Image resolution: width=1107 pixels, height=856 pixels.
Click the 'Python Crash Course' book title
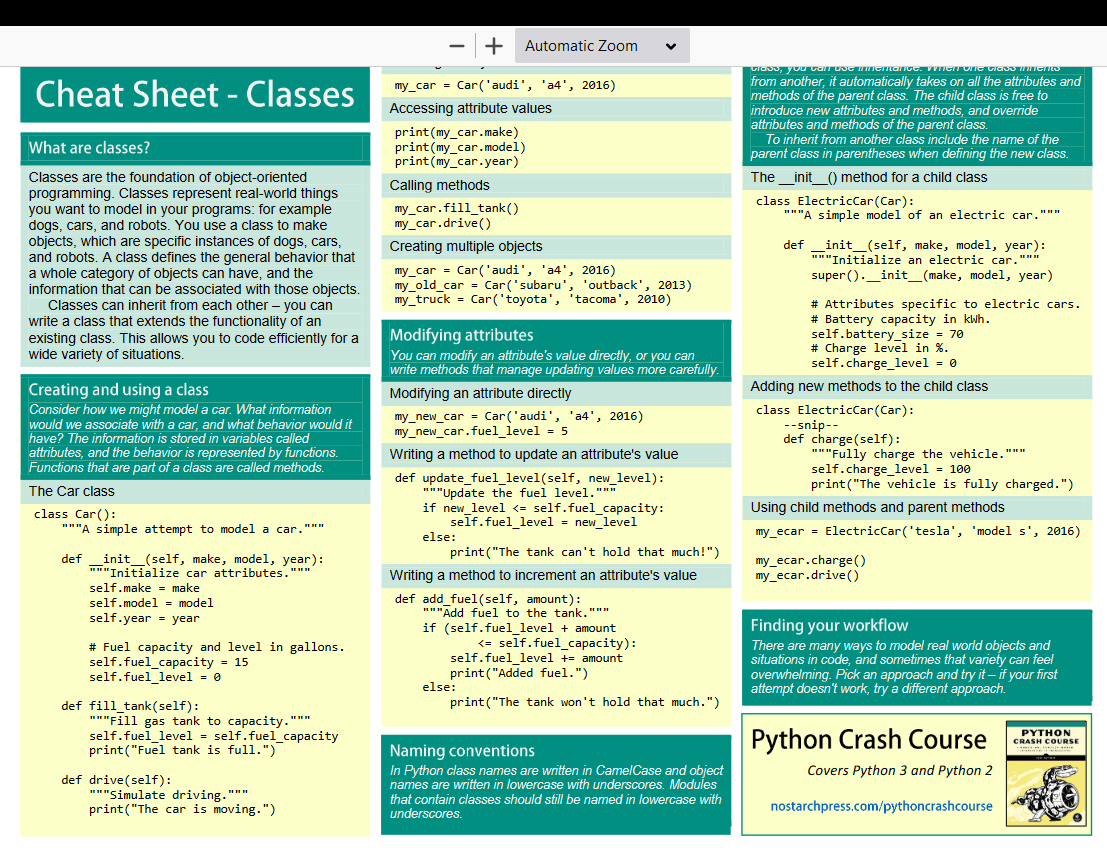(868, 740)
